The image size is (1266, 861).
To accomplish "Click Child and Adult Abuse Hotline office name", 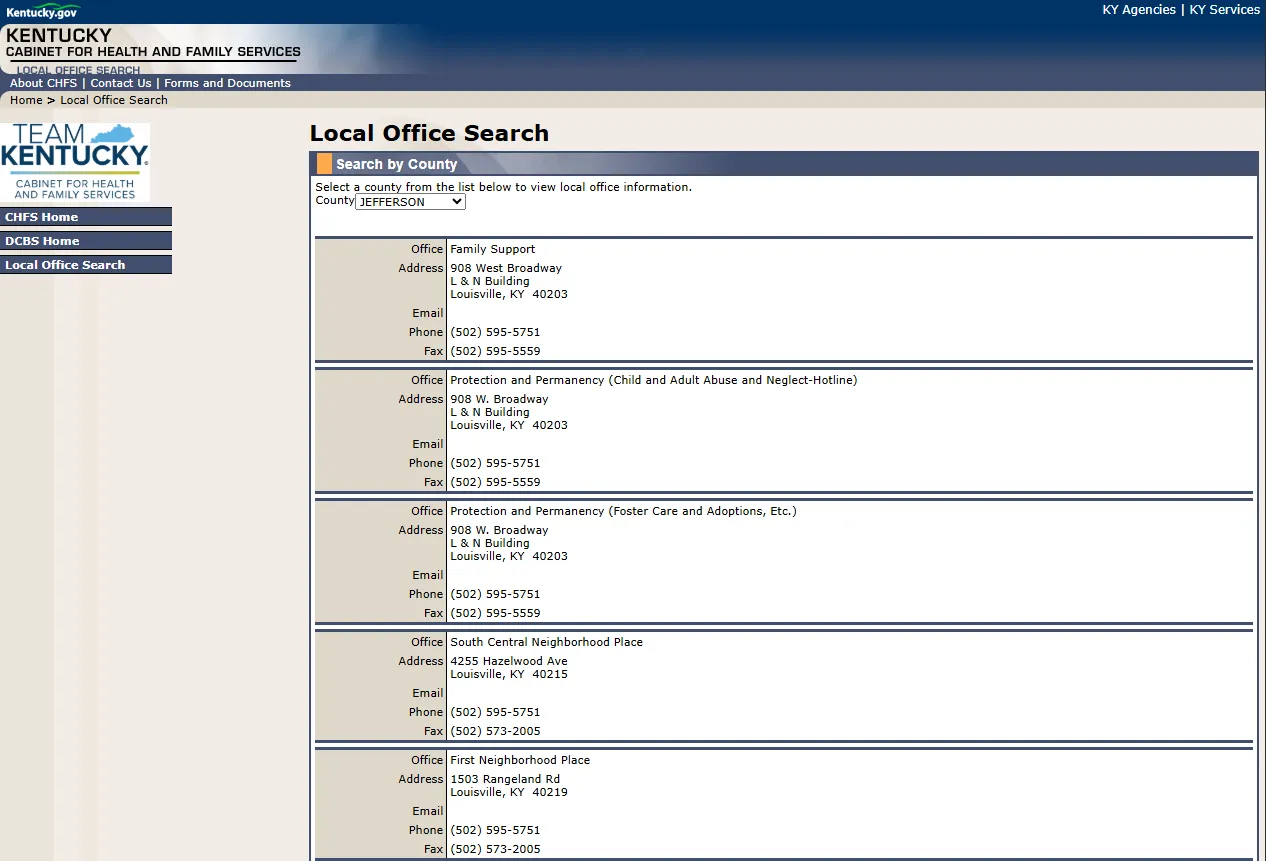I will 653,380.
